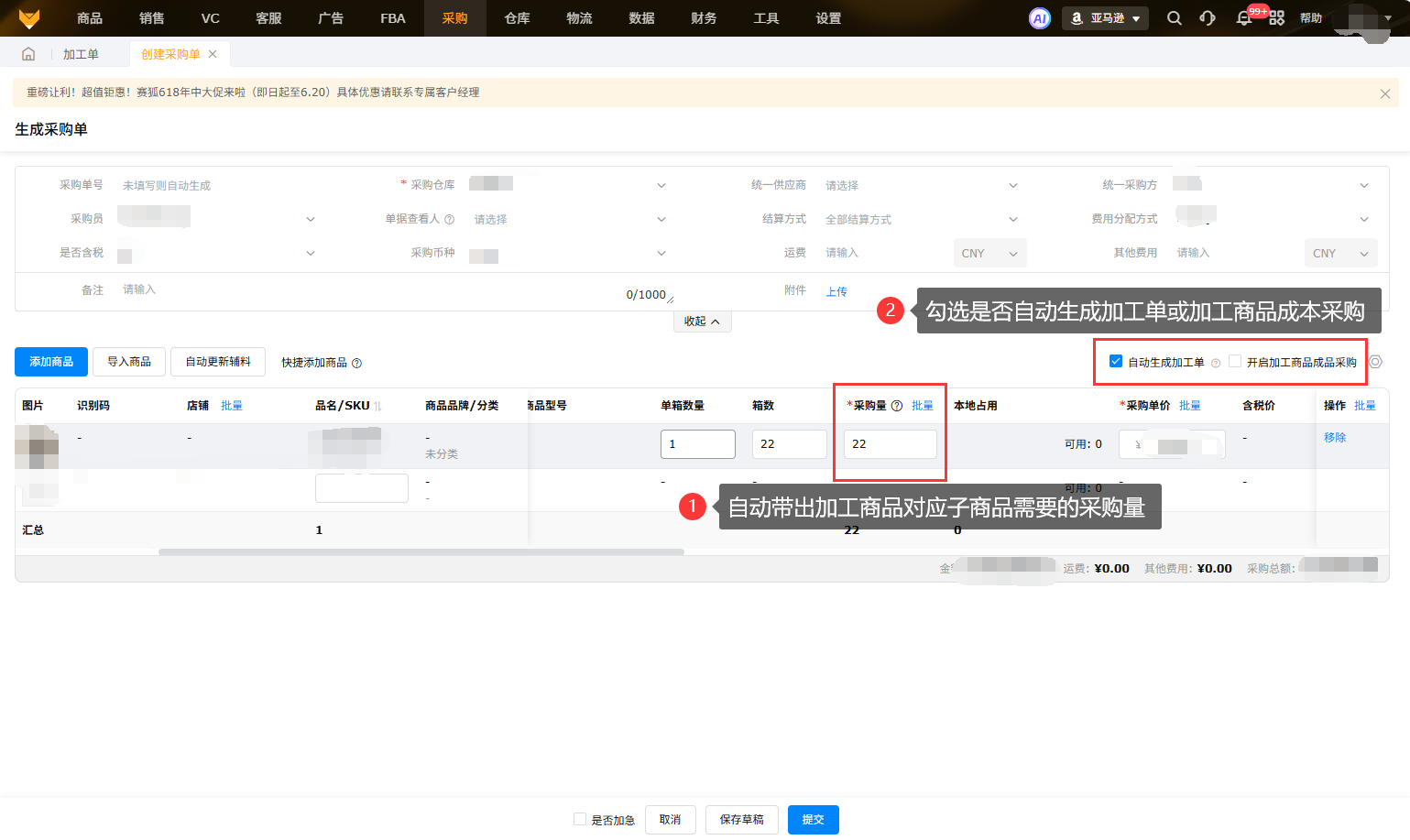The height and width of the screenshot is (840, 1410).
Task: Open the AI assistant icon
Action: (x=1039, y=18)
